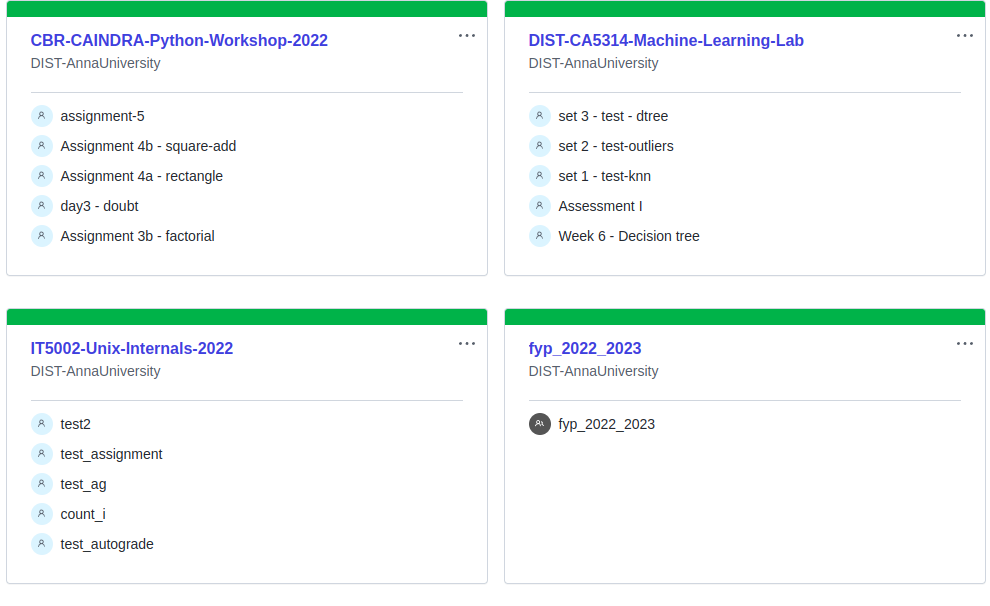Click individual icon beside assignment-5
This screenshot has height=606, width=990.
click(42, 116)
